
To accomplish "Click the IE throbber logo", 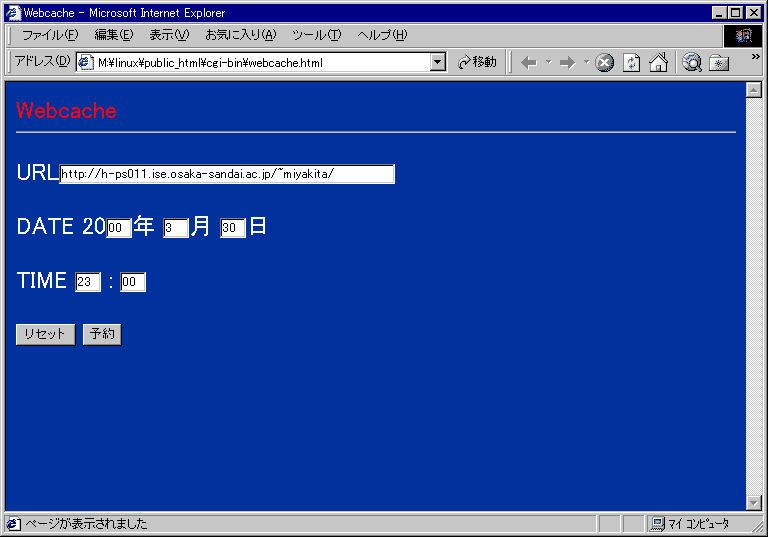I will (743, 35).
